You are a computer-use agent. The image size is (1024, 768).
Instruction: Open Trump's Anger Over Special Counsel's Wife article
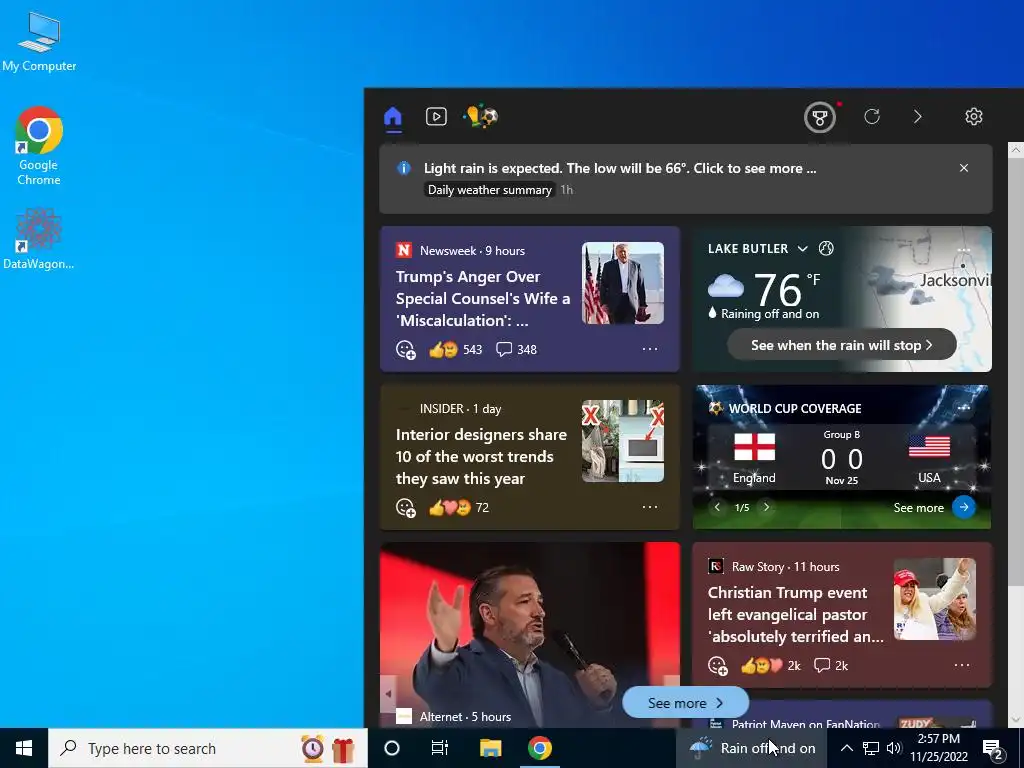pyautogui.click(x=483, y=298)
